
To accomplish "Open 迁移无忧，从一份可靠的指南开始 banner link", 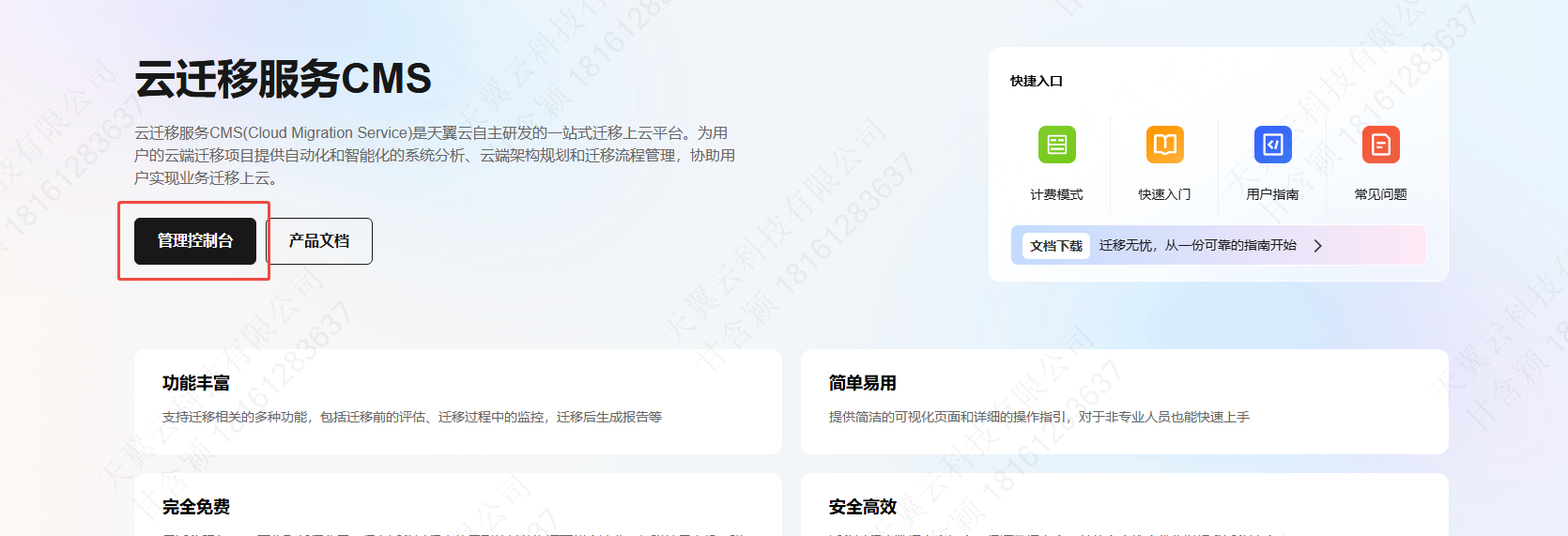I will pyautogui.click(x=1198, y=245).
